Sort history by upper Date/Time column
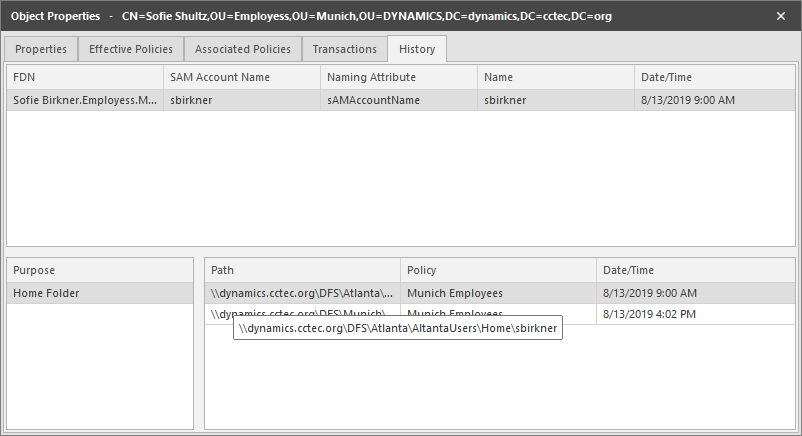Screen dimensions: 802x436 click(x=714, y=77)
